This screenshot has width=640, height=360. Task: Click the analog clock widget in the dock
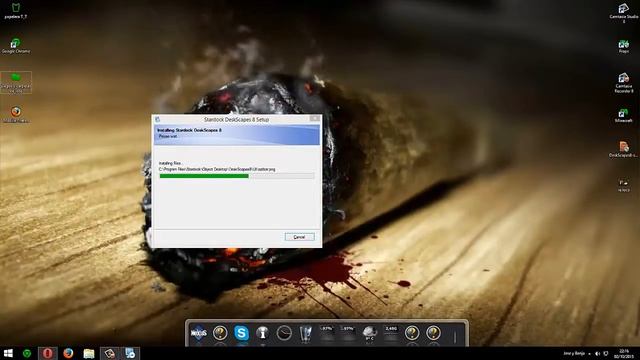[x=284, y=333]
